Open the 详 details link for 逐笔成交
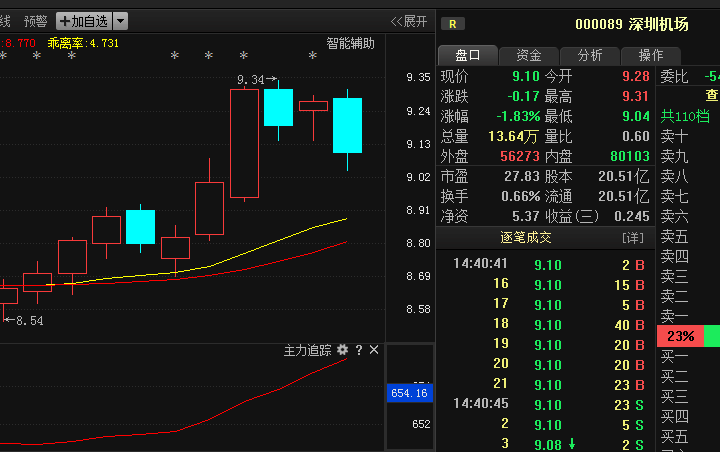720x452 pixels. (633, 238)
